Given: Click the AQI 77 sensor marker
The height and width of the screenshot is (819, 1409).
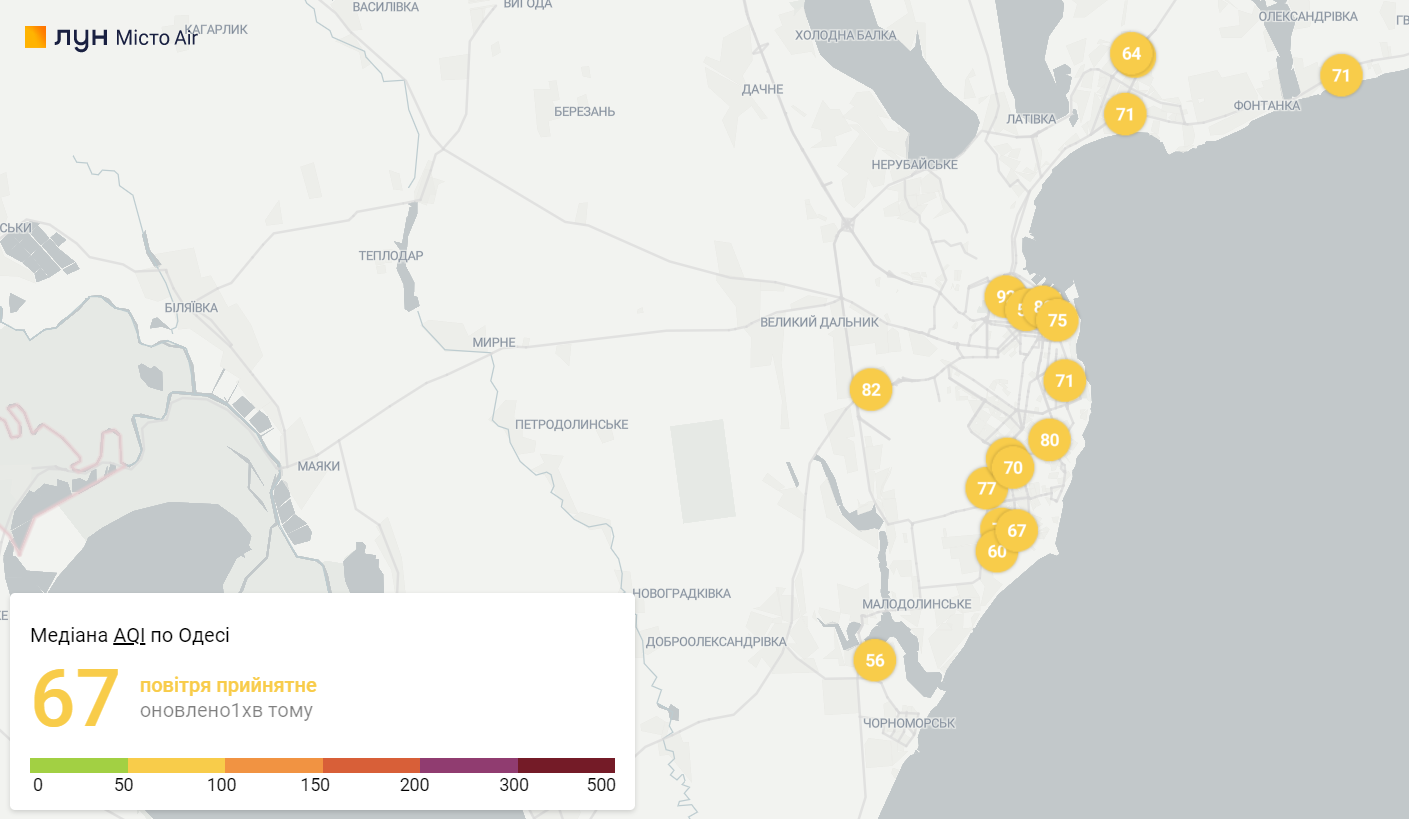Looking at the screenshot, I should click(x=984, y=489).
